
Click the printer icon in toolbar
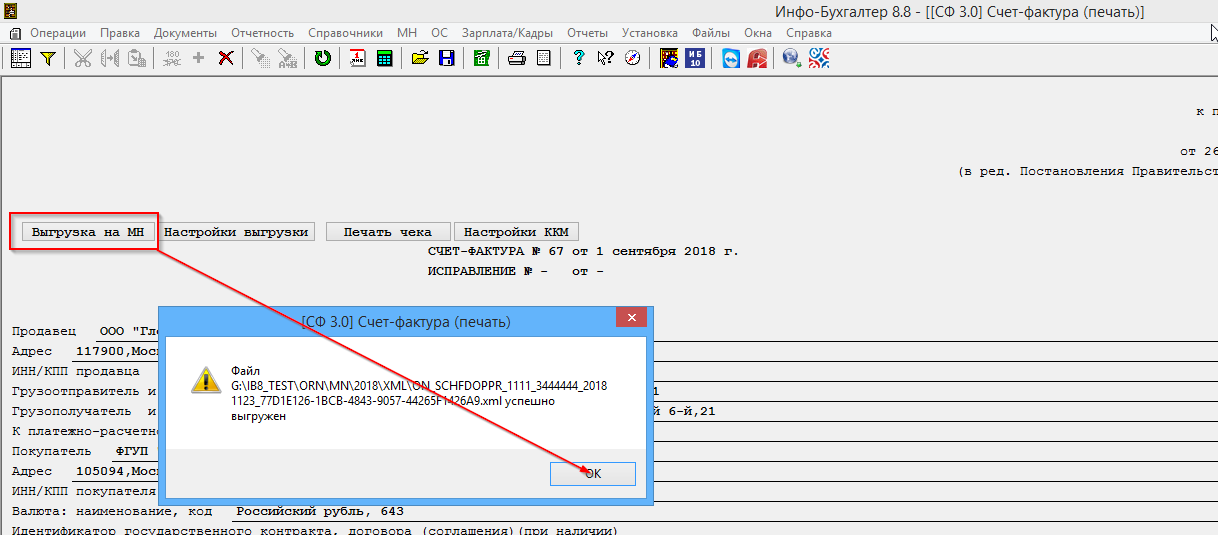click(x=516, y=58)
